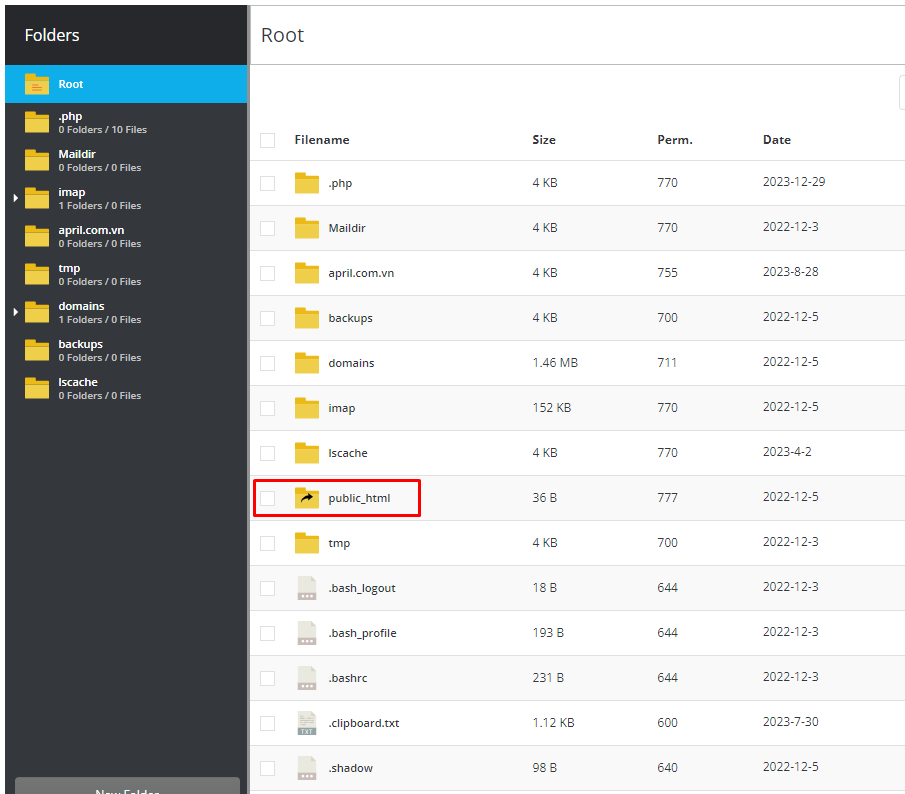Select the checkbox next to .bashrc
This screenshot has height=794, width=905.
pyautogui.click(x=267, y=678)
